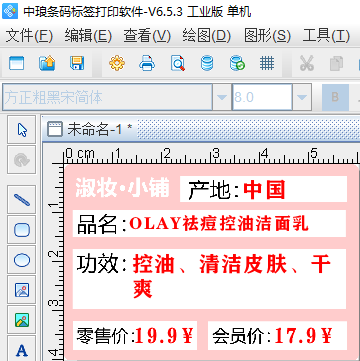Select the line drawing tool
Viewport: 360px width, 361px height.
click(22, 200)
